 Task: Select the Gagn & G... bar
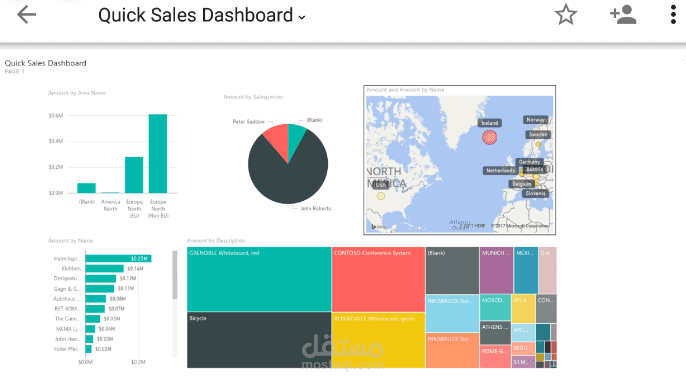[x=100, y=289]
